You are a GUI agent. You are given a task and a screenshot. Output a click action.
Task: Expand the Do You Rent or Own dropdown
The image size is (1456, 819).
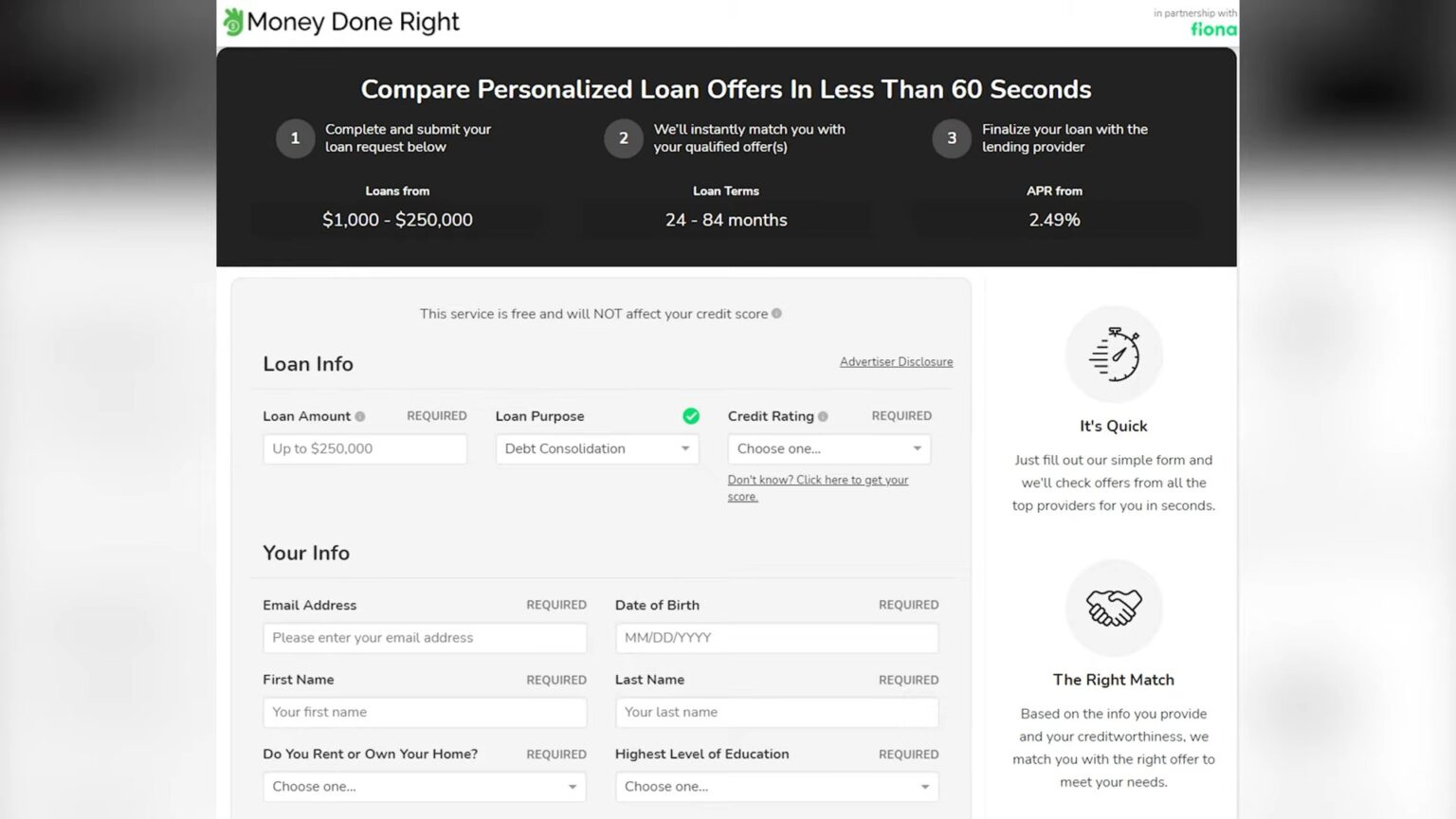point(424,786)
